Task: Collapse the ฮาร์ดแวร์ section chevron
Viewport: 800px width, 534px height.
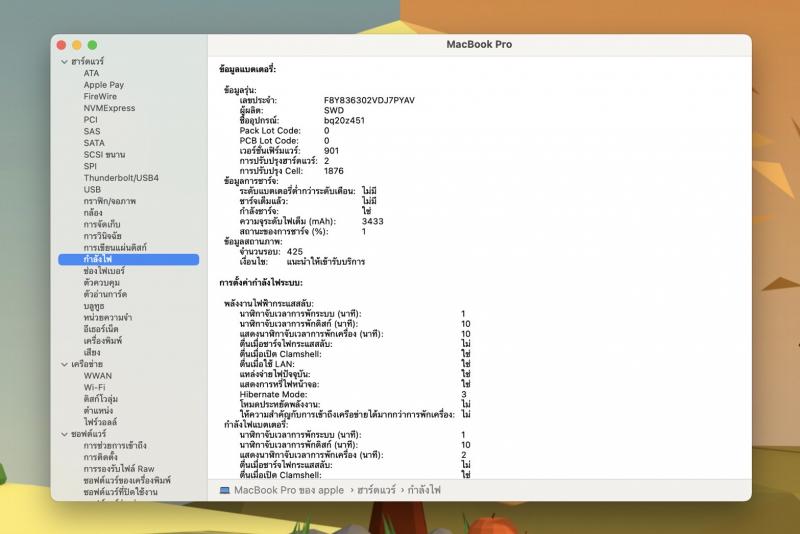Action: (x=64, y=62)
